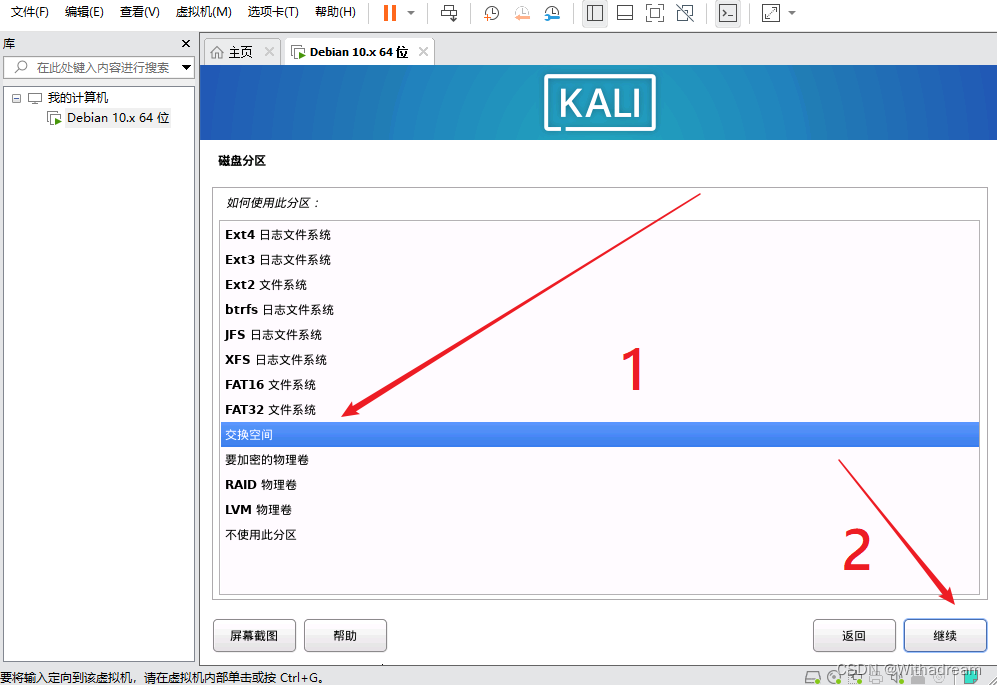
Task: Select 我的计算机 in the library tree
Action: pos(78,98)
